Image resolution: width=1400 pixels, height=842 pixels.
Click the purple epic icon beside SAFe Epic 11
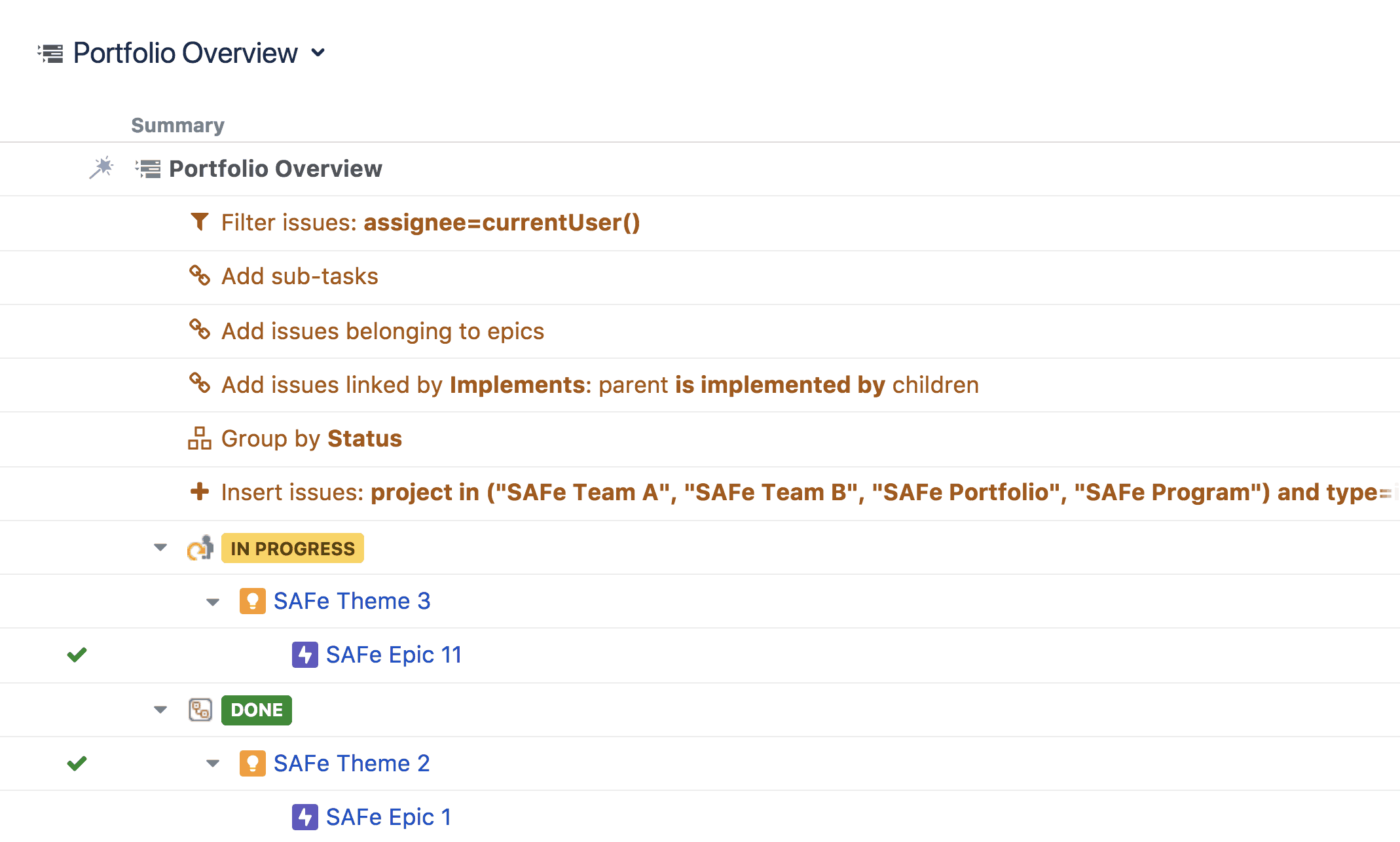coord(304,654)
